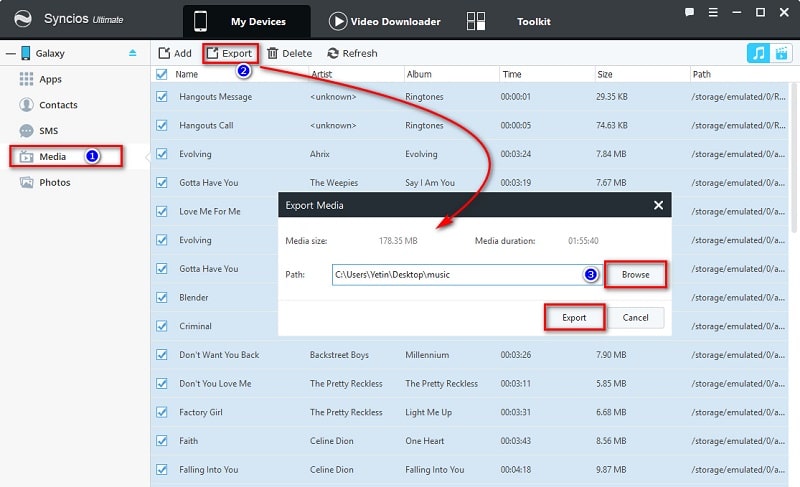Uncheck Criminal row checkbox

pyautogui.click(x=162, y=326)
